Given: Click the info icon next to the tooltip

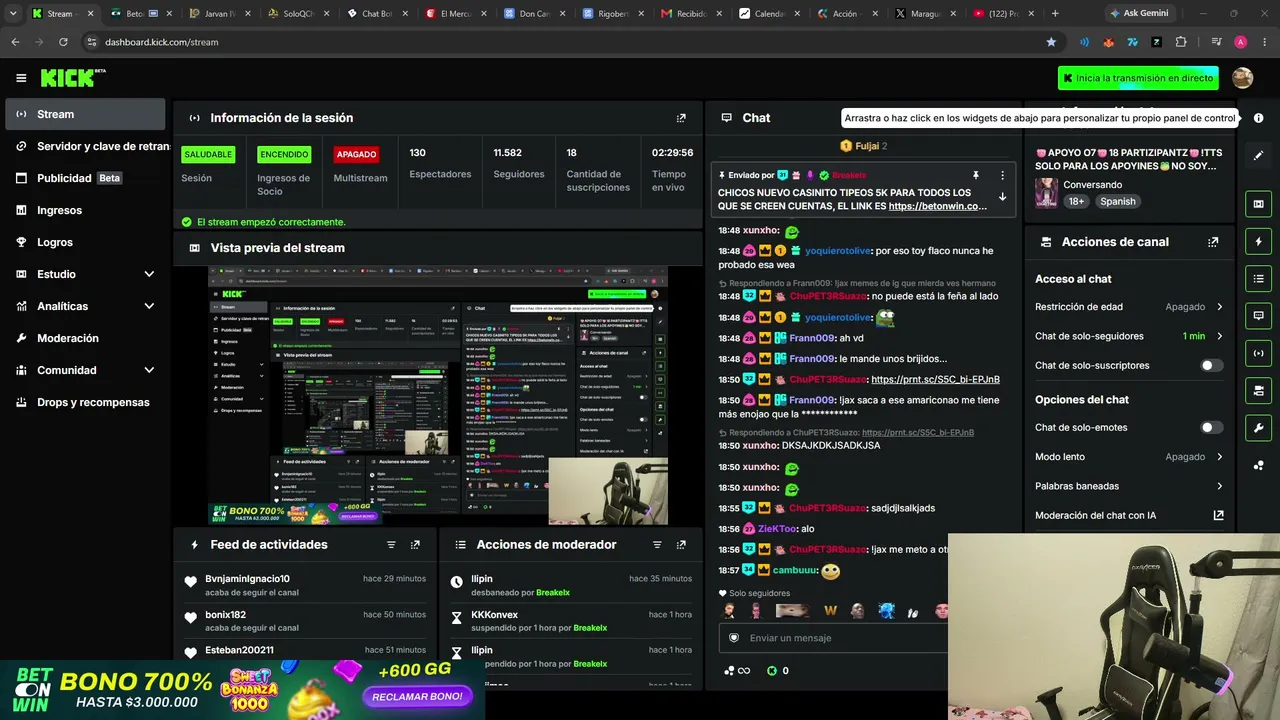Looking at the screenshot, I should [1258, 118].
